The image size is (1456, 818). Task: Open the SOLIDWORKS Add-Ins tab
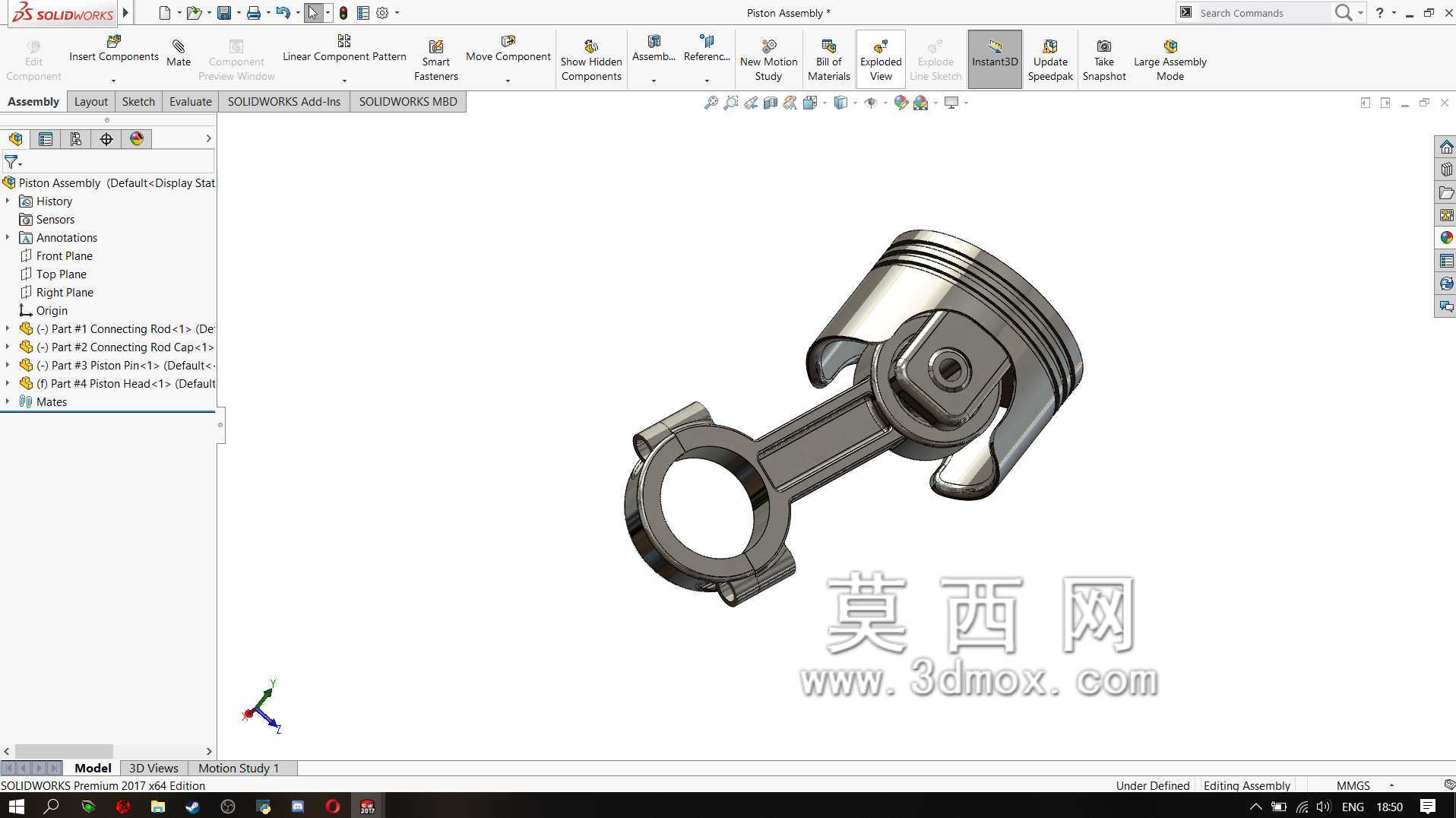point(284,102)
